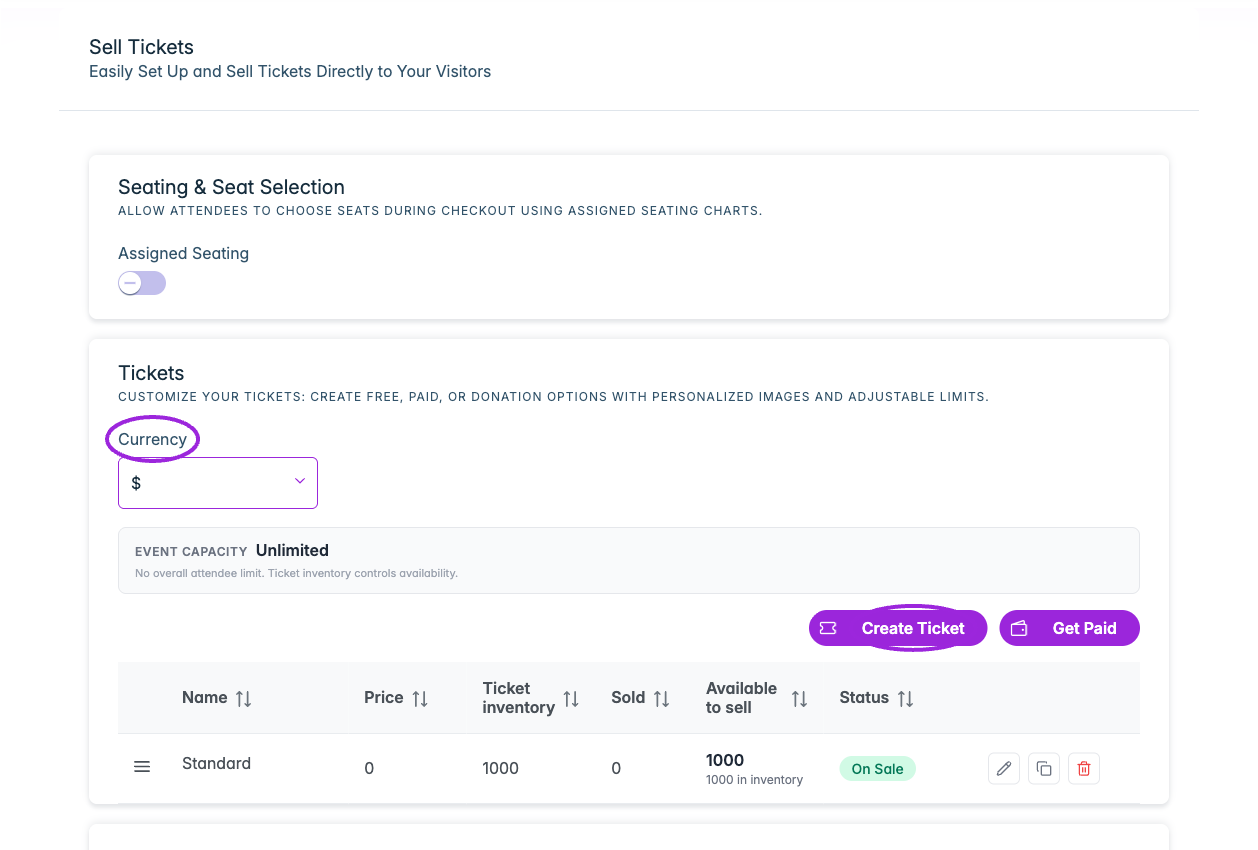Screen dimensions: 1258x850
Task: Click the '1000 in inventory' note
Action: (x=754, y=780)
